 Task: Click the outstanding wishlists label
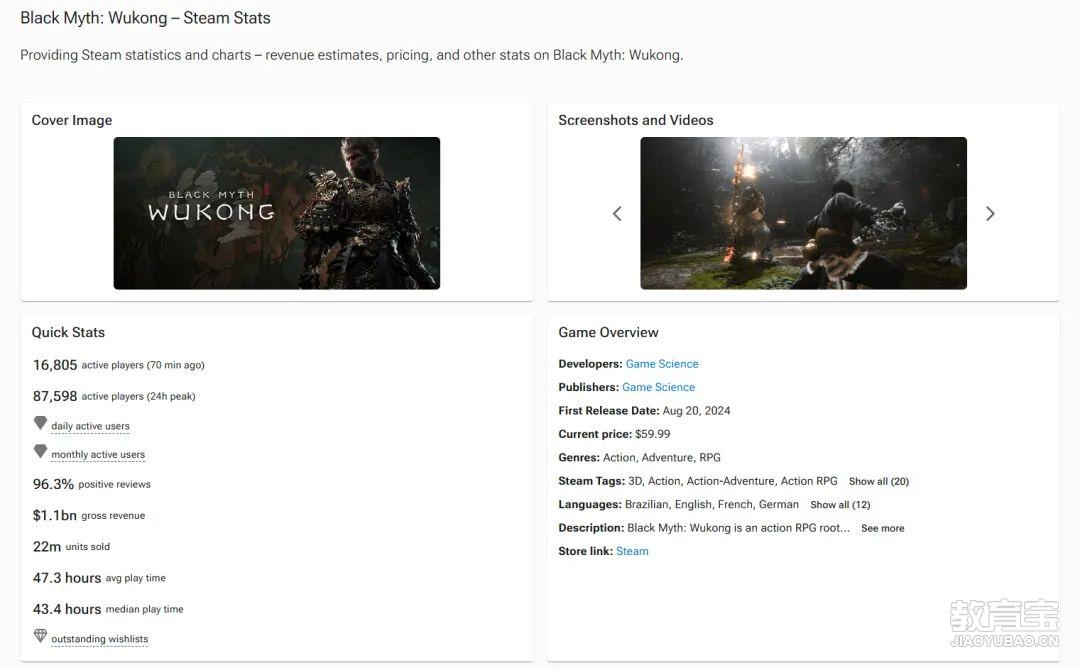click(x=100, y=639)
